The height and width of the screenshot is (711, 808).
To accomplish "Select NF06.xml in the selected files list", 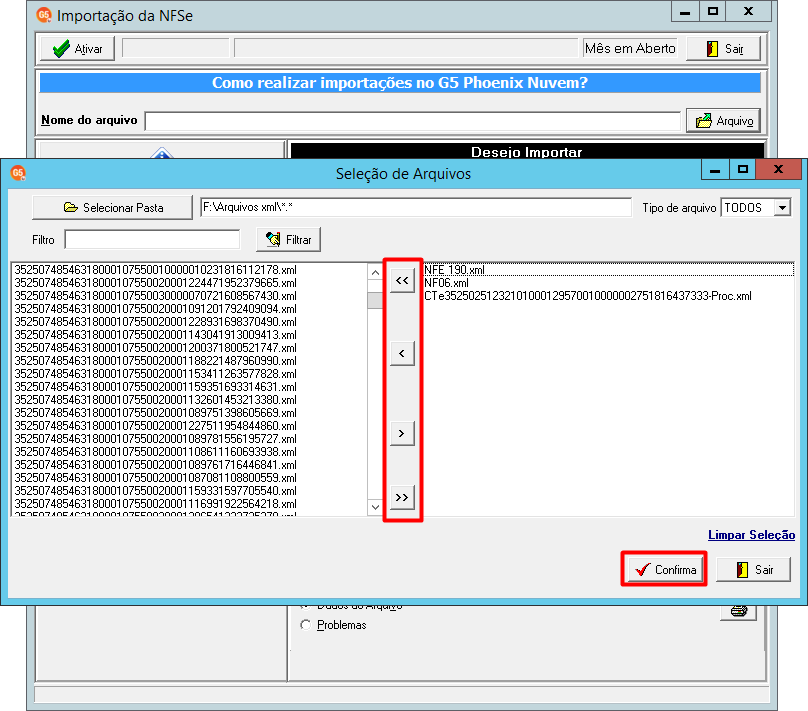I will (x=446, y=283).
